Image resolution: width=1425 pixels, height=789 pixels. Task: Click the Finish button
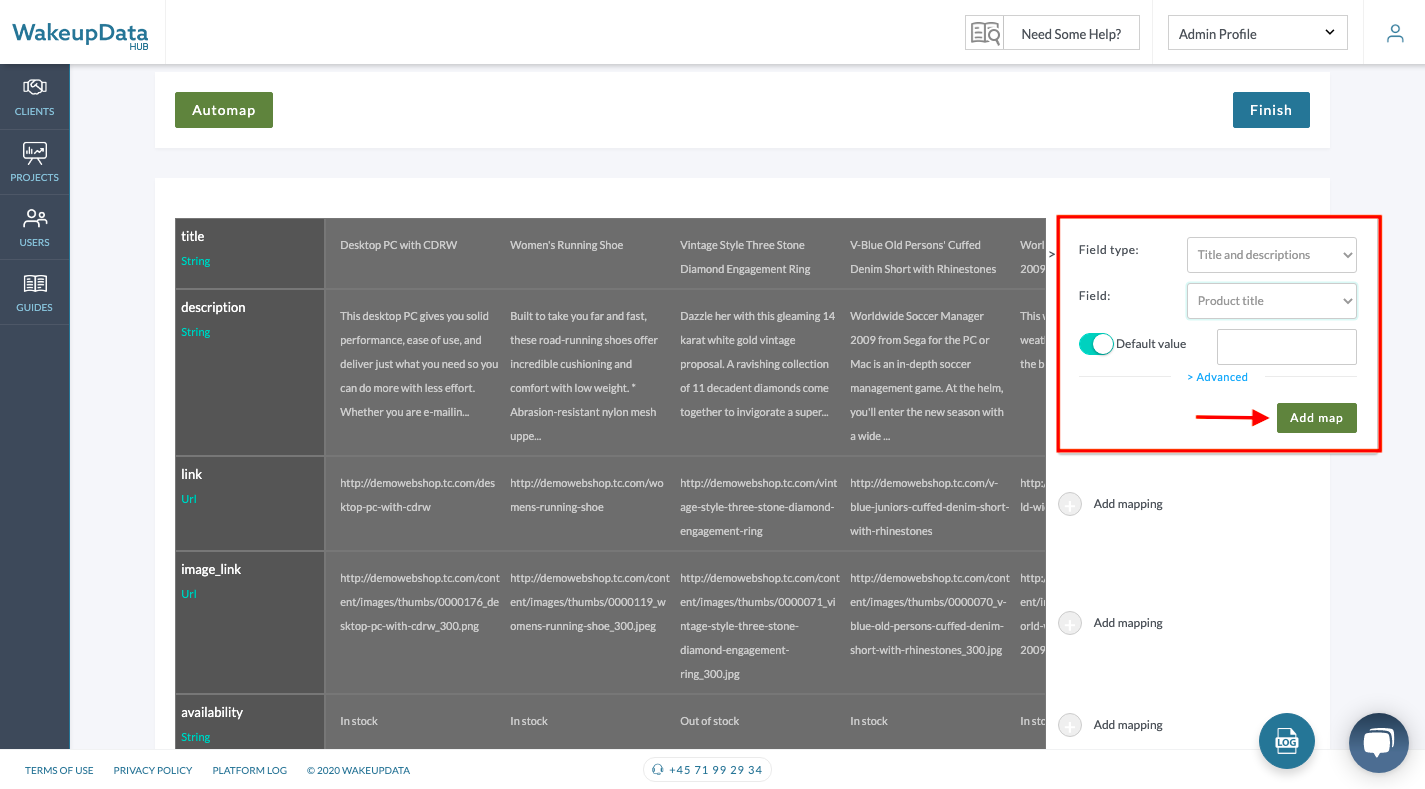1270,110
